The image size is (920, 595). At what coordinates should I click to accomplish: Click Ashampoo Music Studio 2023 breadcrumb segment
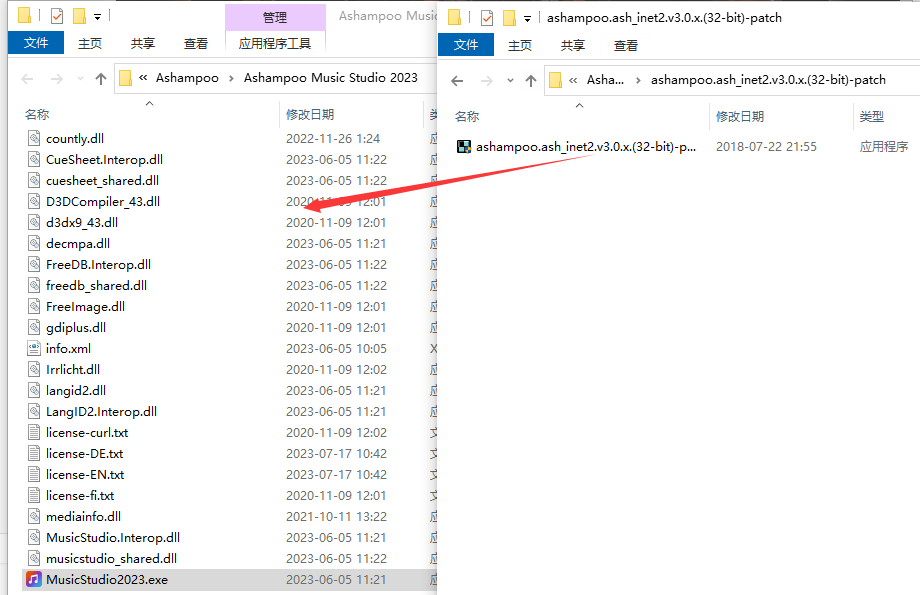(x=330, y=78)
